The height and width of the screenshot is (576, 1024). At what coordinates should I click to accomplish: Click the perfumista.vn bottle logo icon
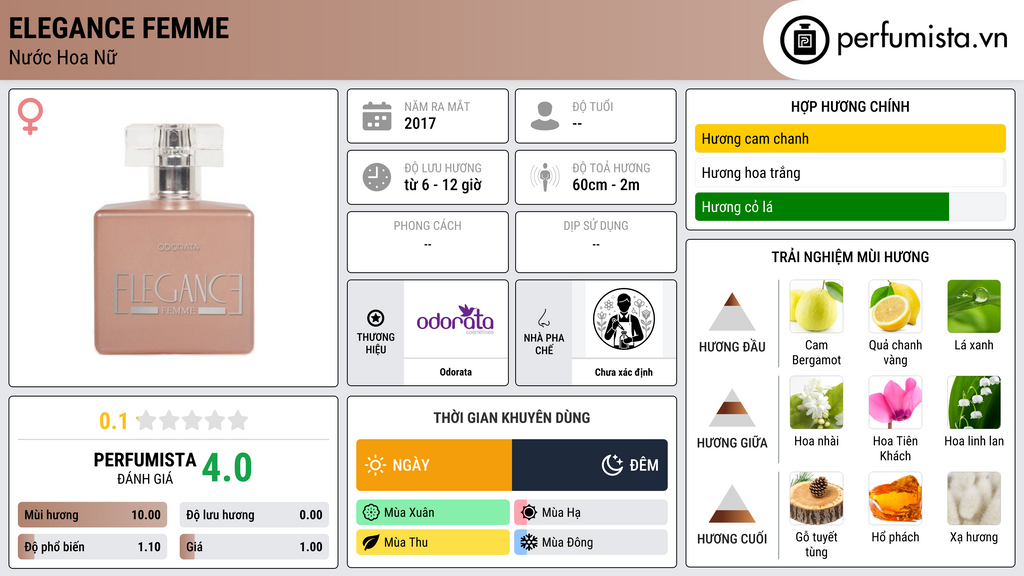click(x=804, y=40)
